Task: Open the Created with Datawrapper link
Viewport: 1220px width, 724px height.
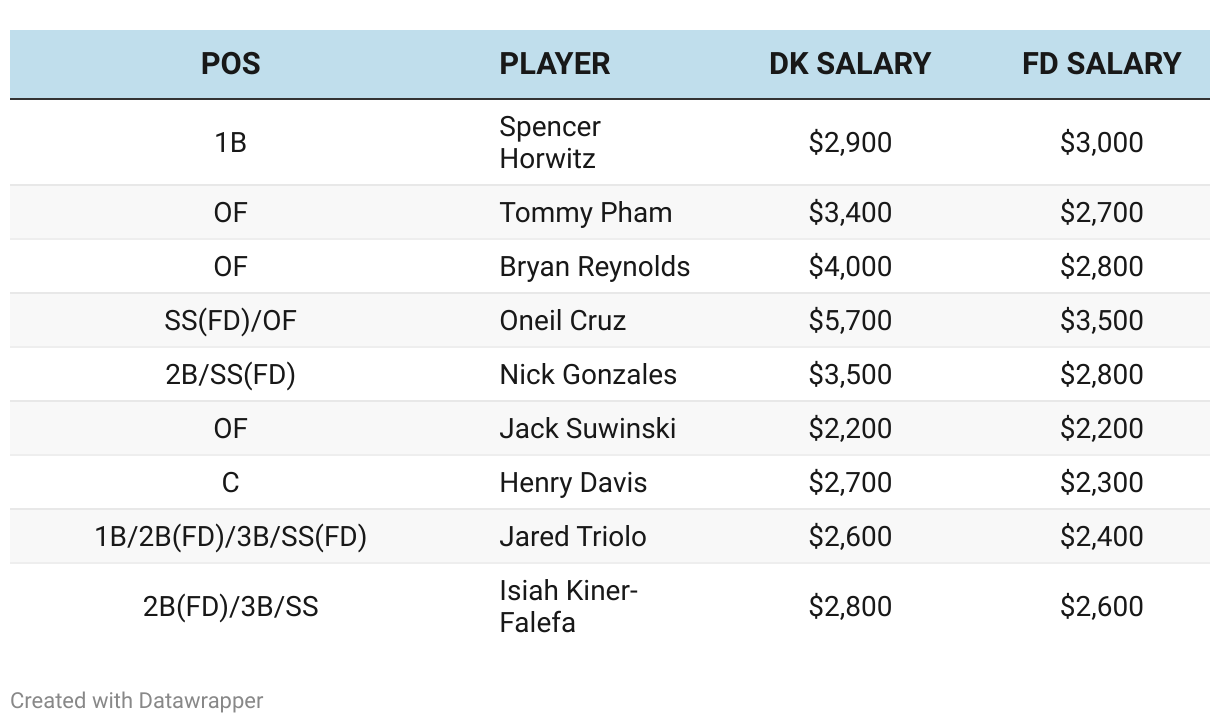Action: (137, 701)
